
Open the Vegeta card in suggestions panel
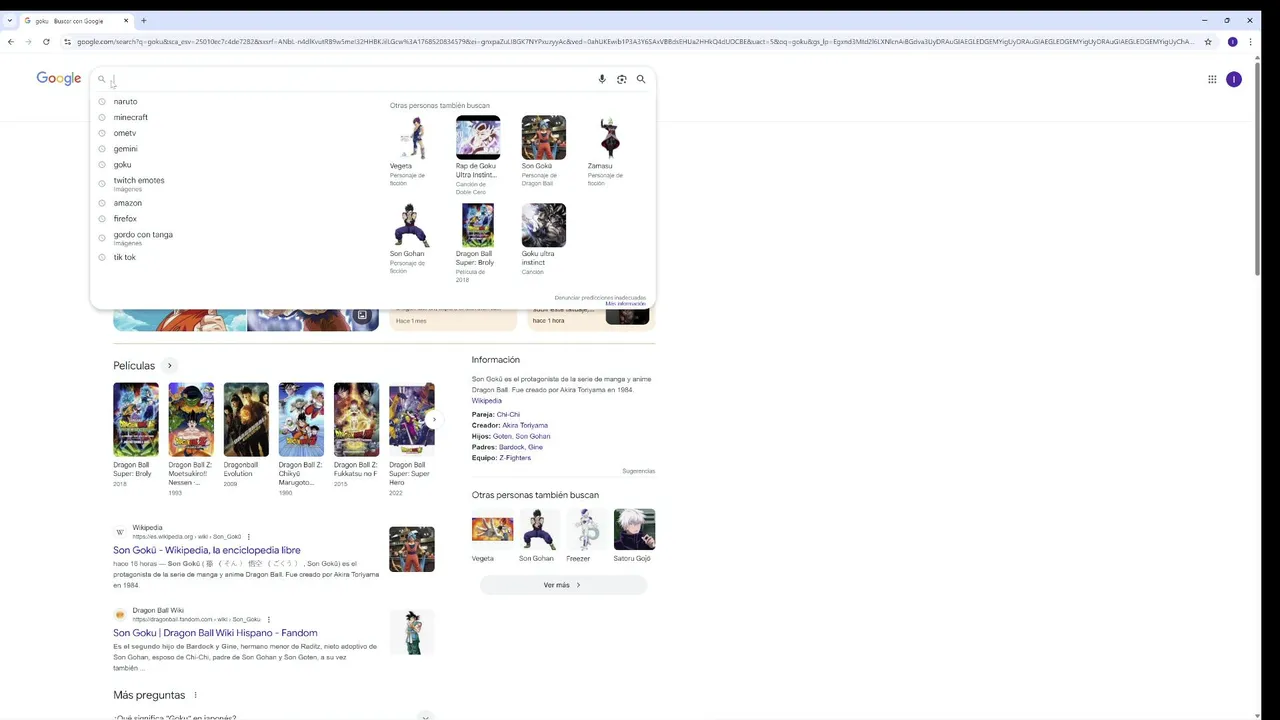(411, 150)
